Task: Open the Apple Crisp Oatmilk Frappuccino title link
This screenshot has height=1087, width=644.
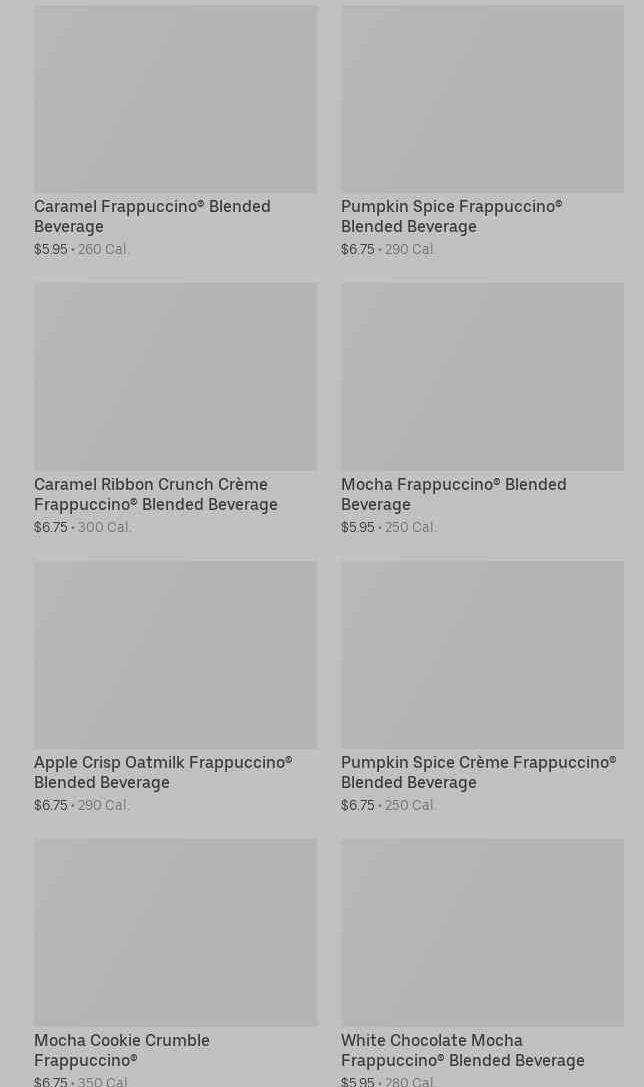Action: point(163,772)
